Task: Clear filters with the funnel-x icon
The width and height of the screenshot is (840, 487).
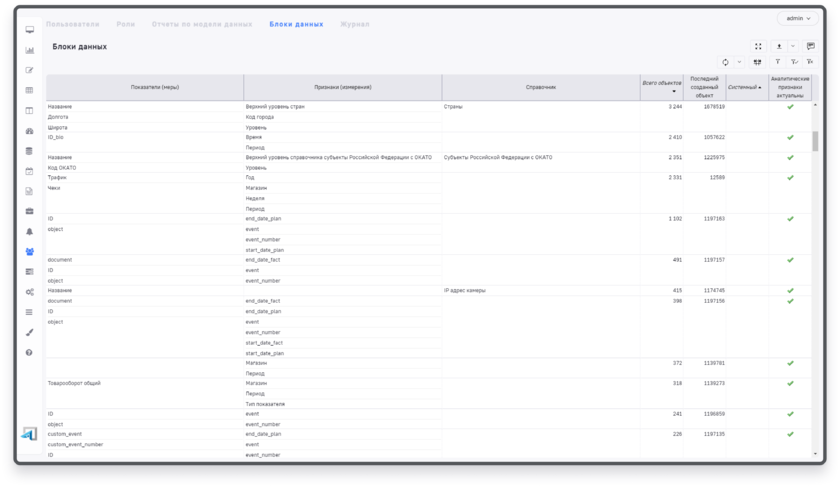Action: [810, 62]
